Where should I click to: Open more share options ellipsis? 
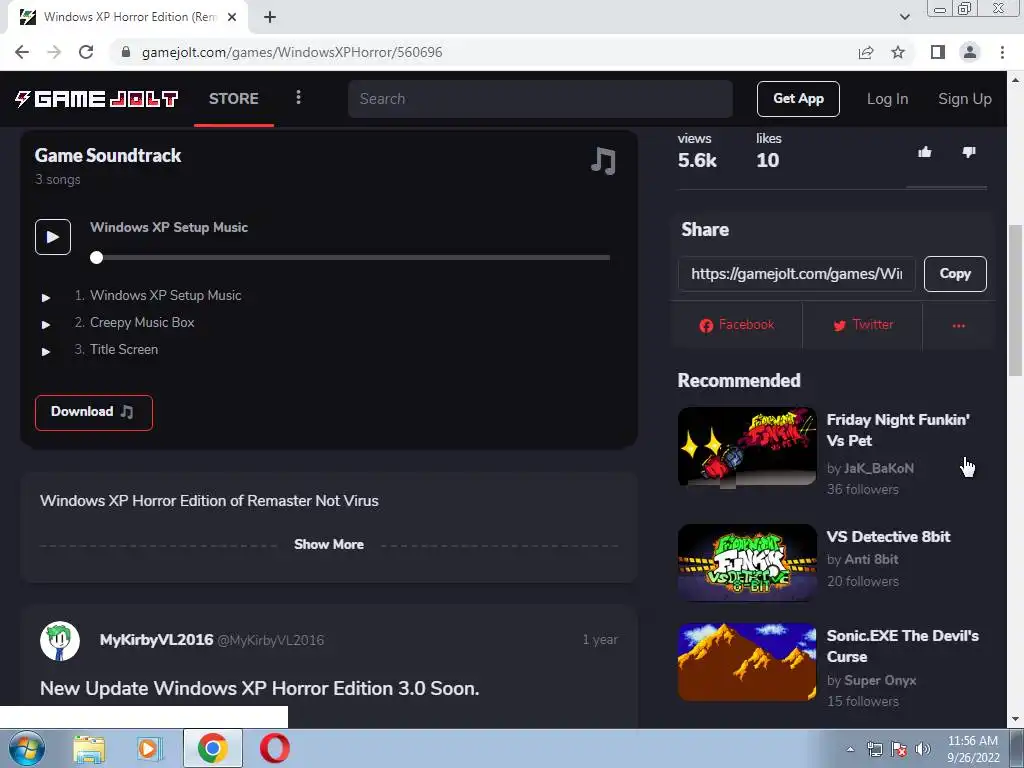coord(958,325)
